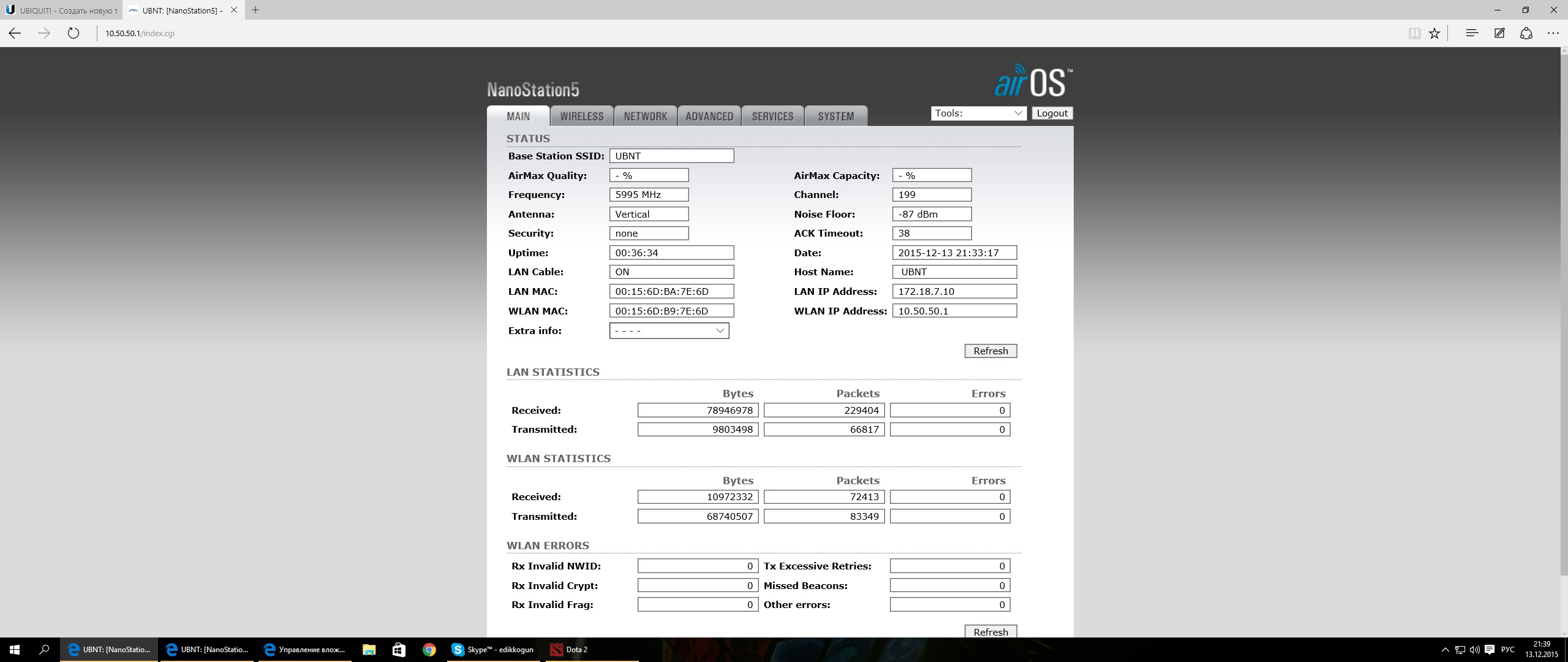This screenshot has height=662, width=1568.
Task: Click Security value none
Action: [x=649, y=233]
